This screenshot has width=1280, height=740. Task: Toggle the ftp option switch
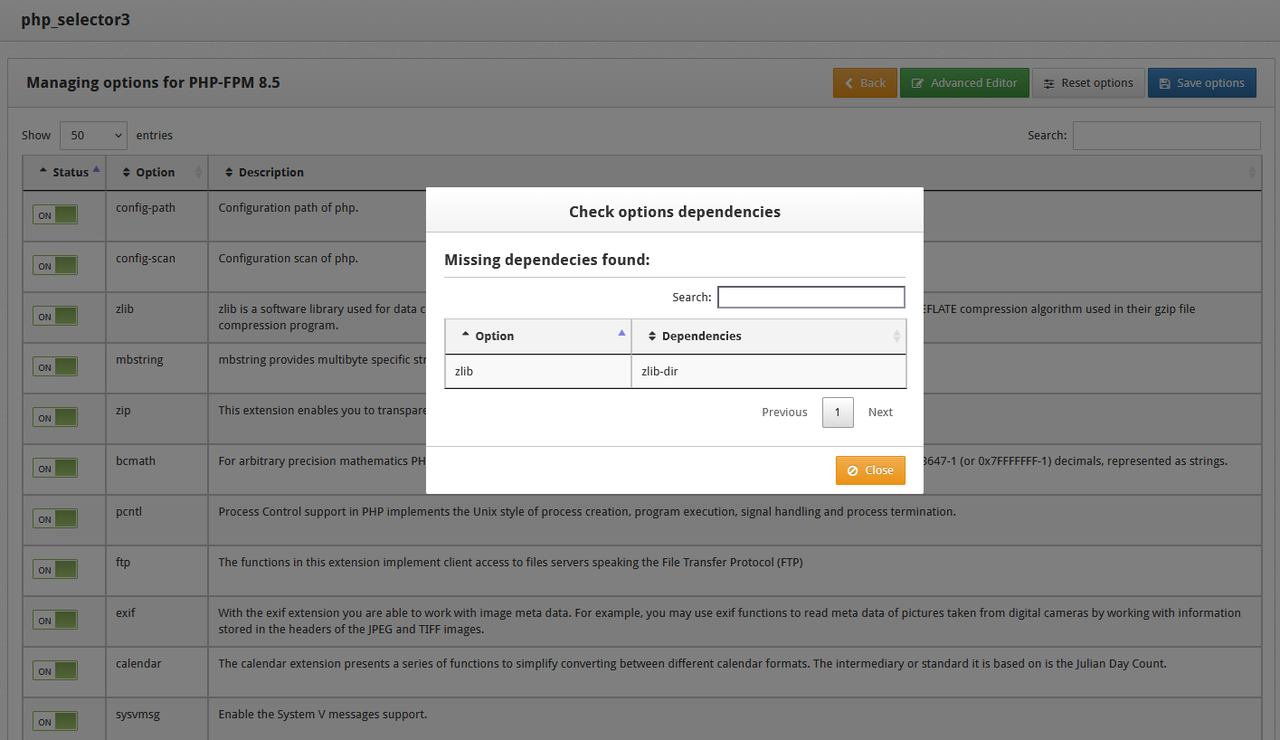tap(55, 569)
